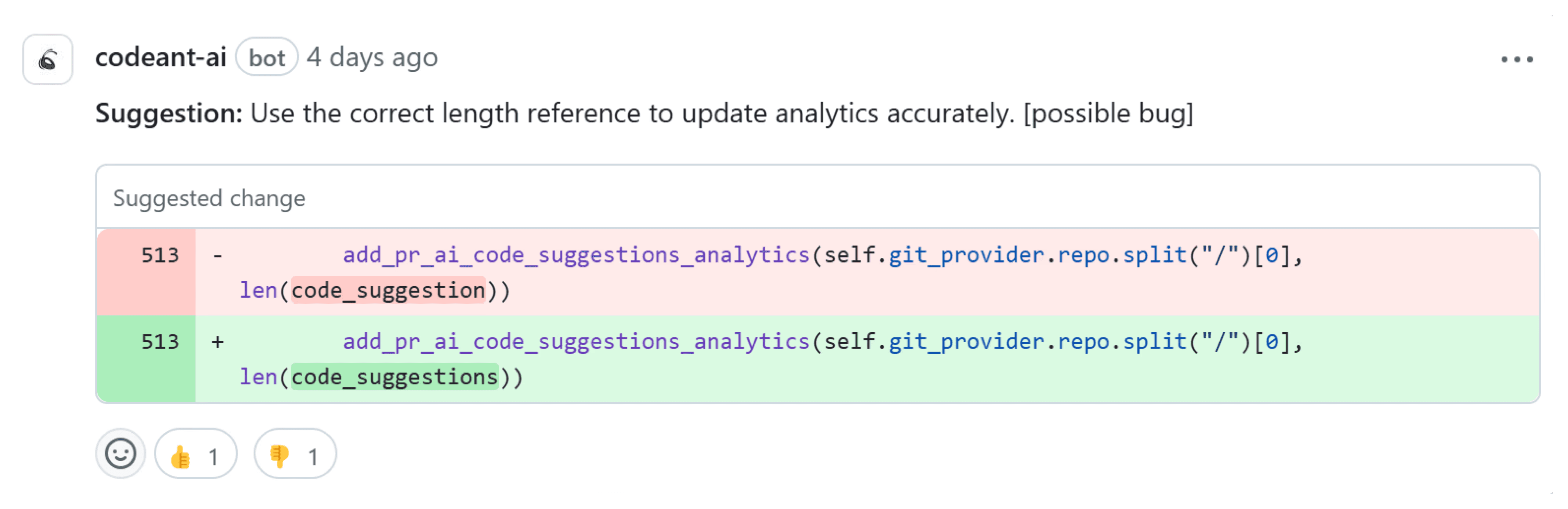
Task: Click the Suggested change header
Action: [209, 198]
